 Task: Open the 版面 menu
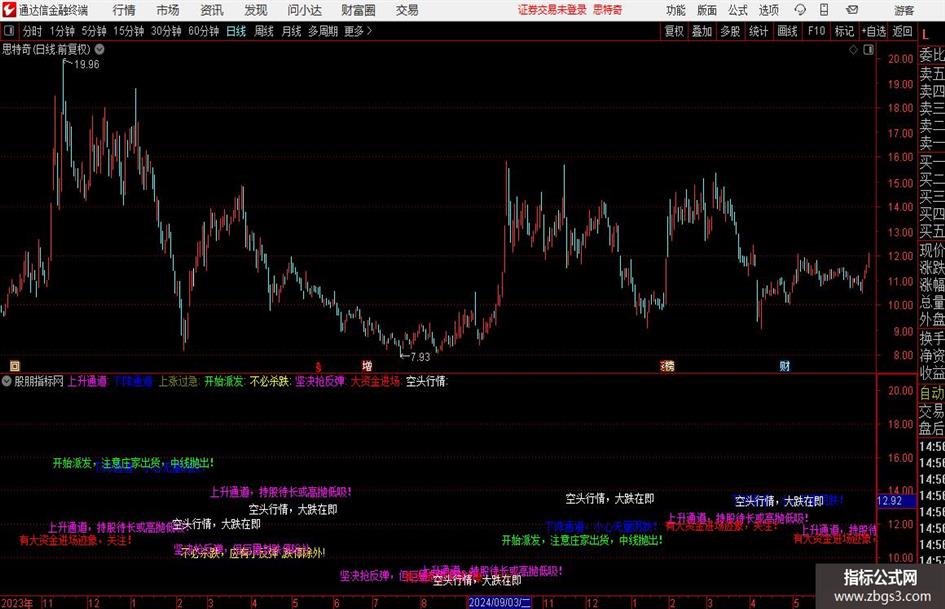click(707, 10)
